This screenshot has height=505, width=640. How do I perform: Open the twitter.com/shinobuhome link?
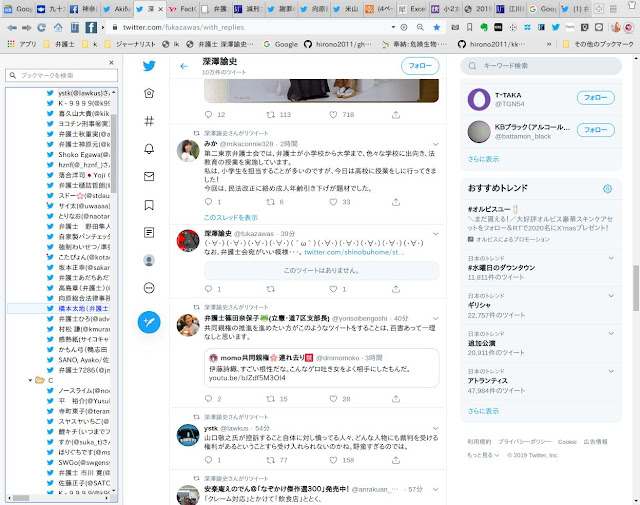[354, 252]
